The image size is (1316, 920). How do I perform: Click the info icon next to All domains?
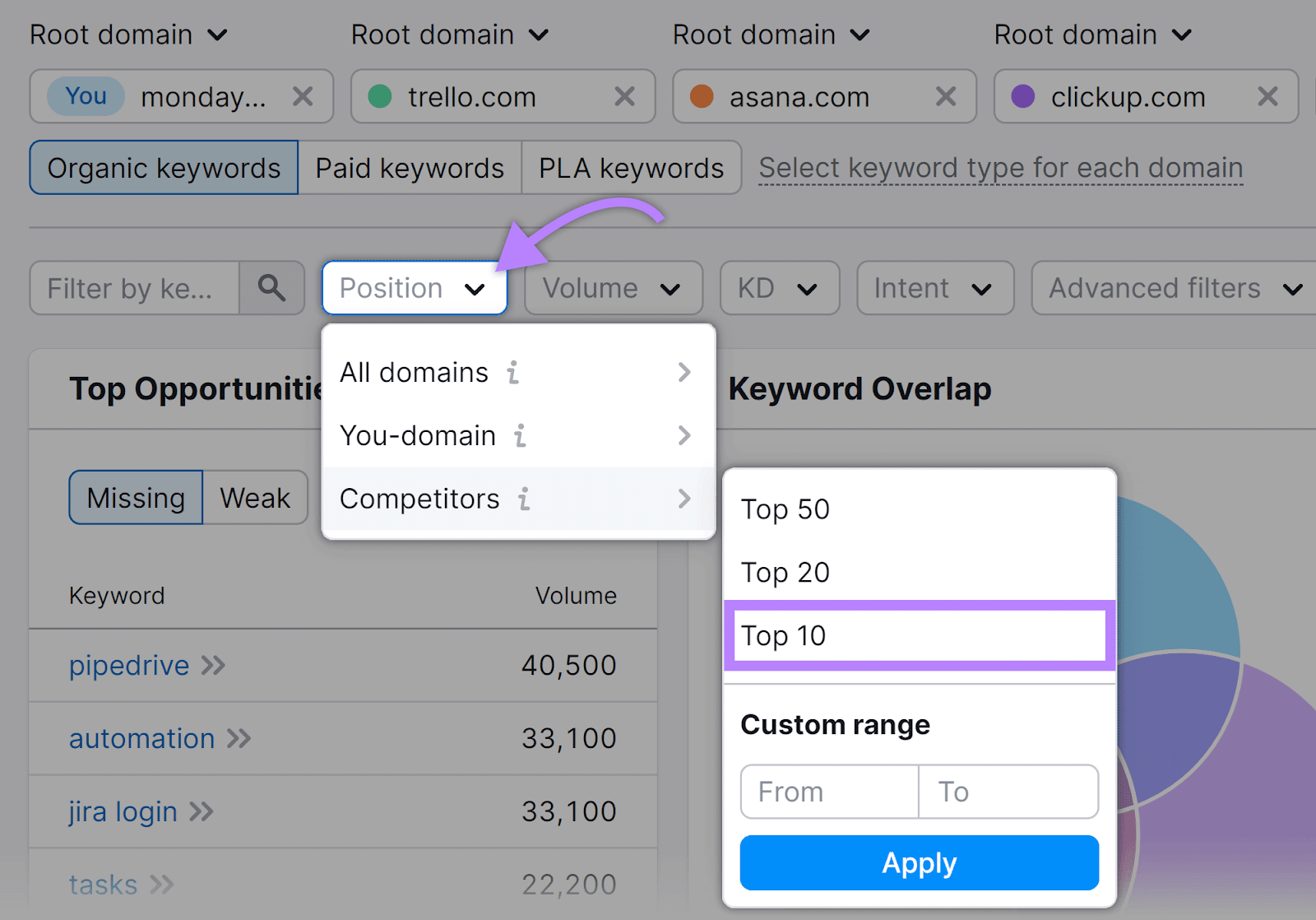[x=513, y=373]
